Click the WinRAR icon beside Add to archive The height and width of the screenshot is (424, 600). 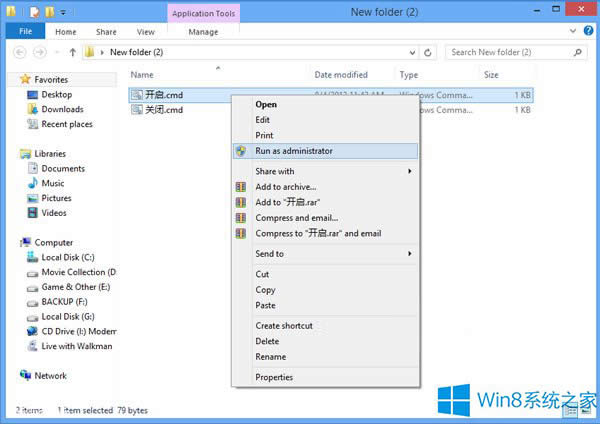tap(240, 187)
